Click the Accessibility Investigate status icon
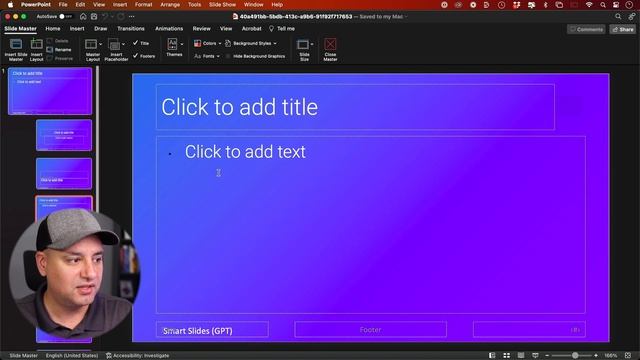This screenshot has height=360, width=640. pyautogui.click(x=109, y=356)
